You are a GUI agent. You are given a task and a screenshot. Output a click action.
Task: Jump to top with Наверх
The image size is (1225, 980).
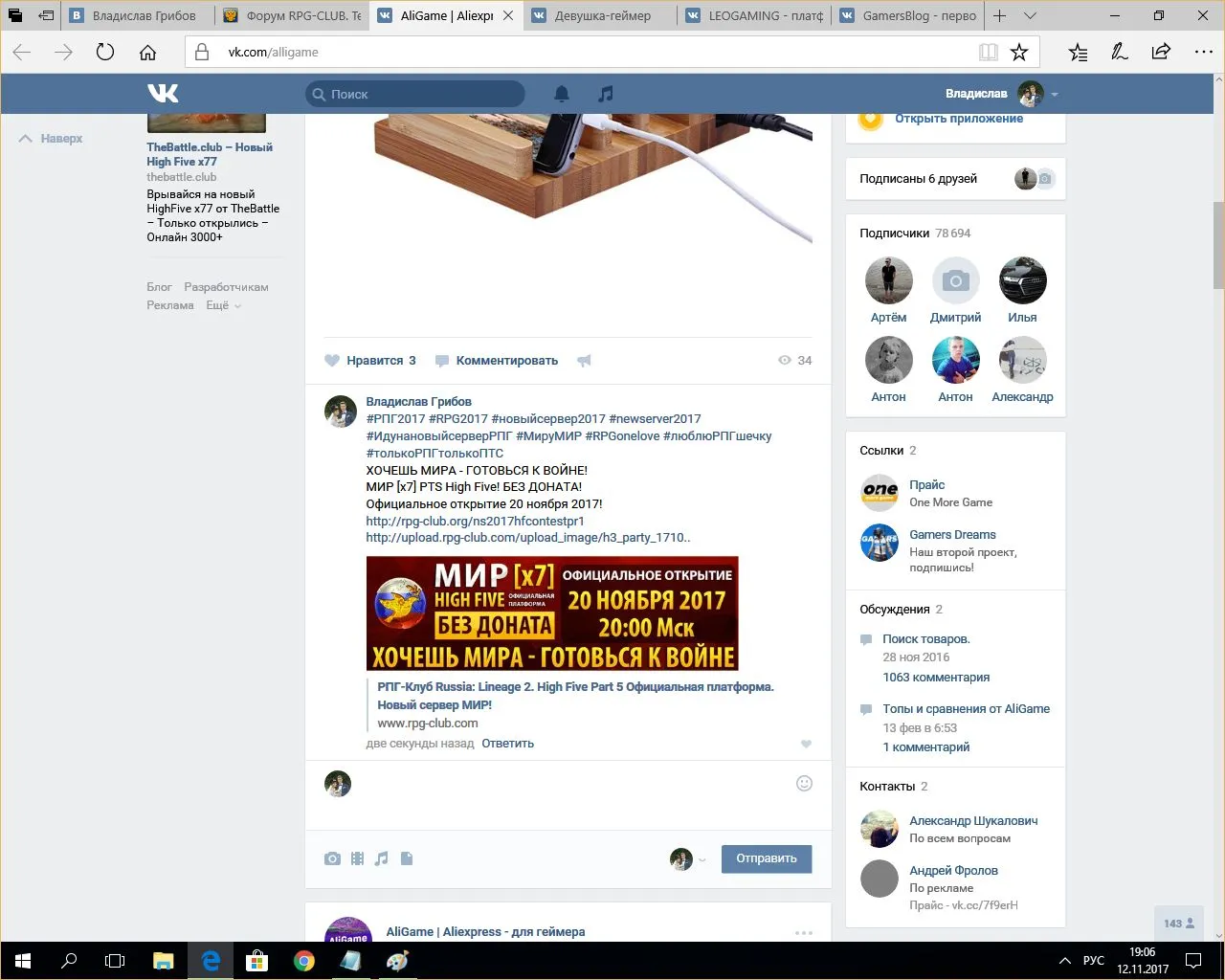click(51, 139)
